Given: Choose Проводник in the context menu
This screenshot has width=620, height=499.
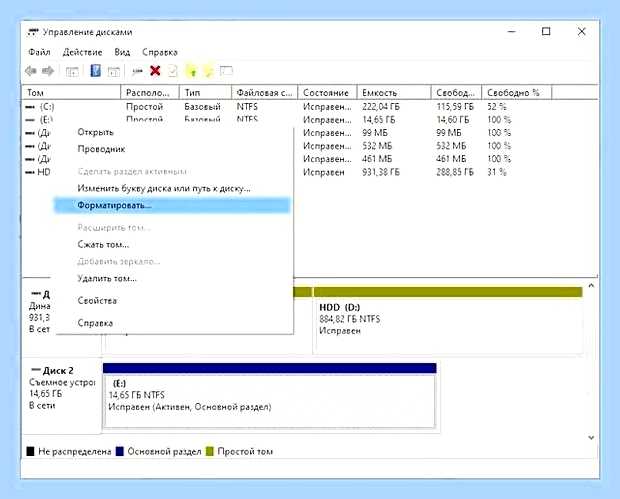Looking at the screenshot, I should click(101, 149).
